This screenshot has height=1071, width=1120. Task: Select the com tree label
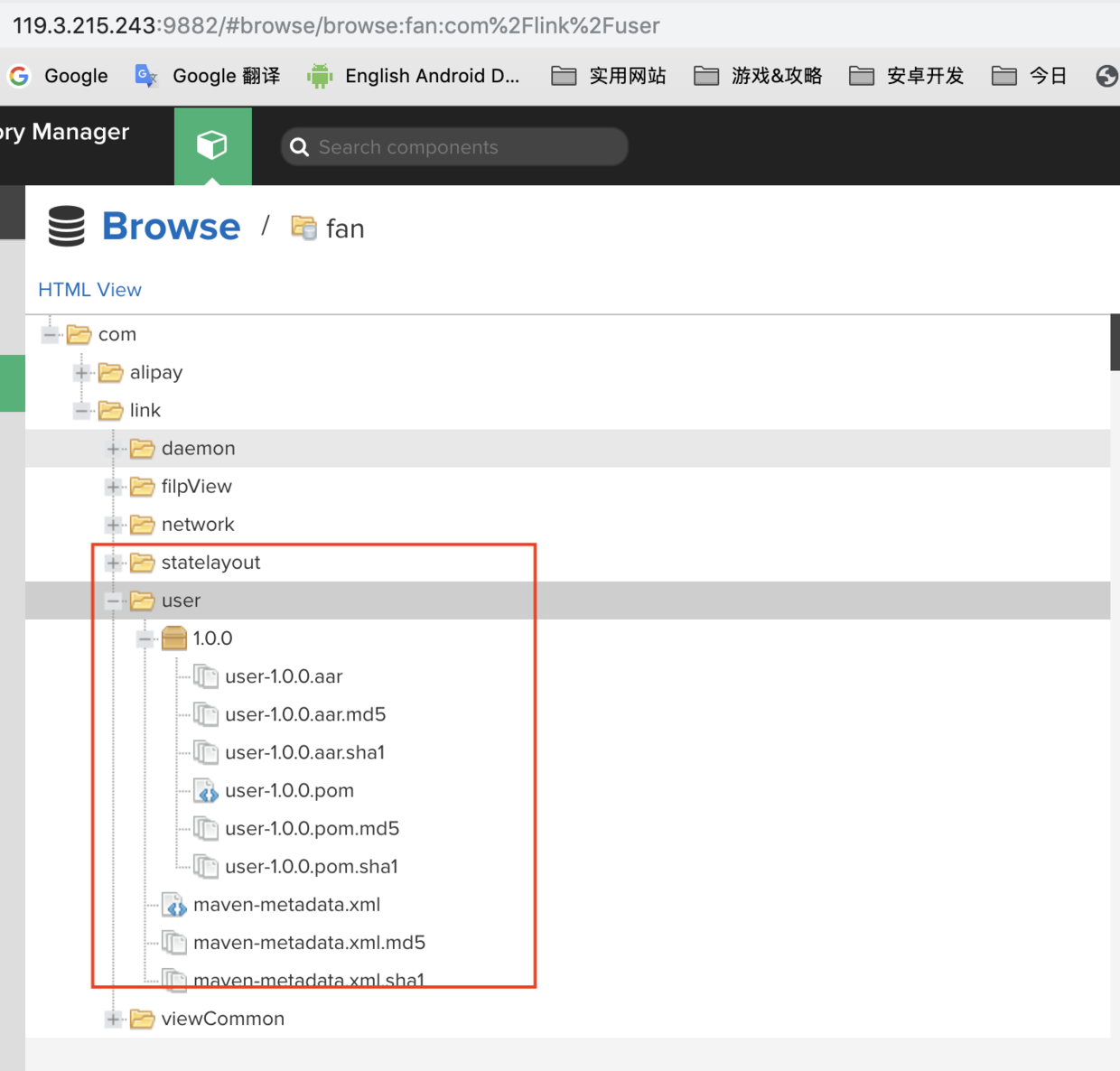117,335
